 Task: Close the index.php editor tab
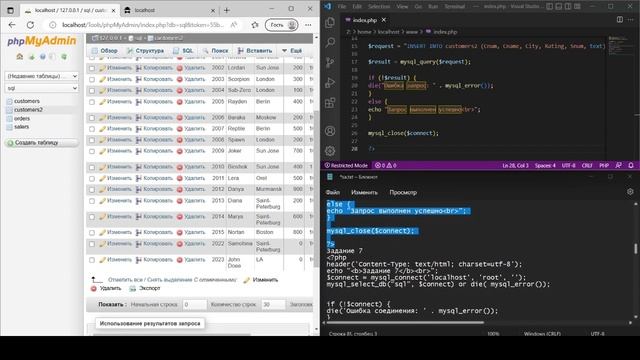(x=384, y=20)
